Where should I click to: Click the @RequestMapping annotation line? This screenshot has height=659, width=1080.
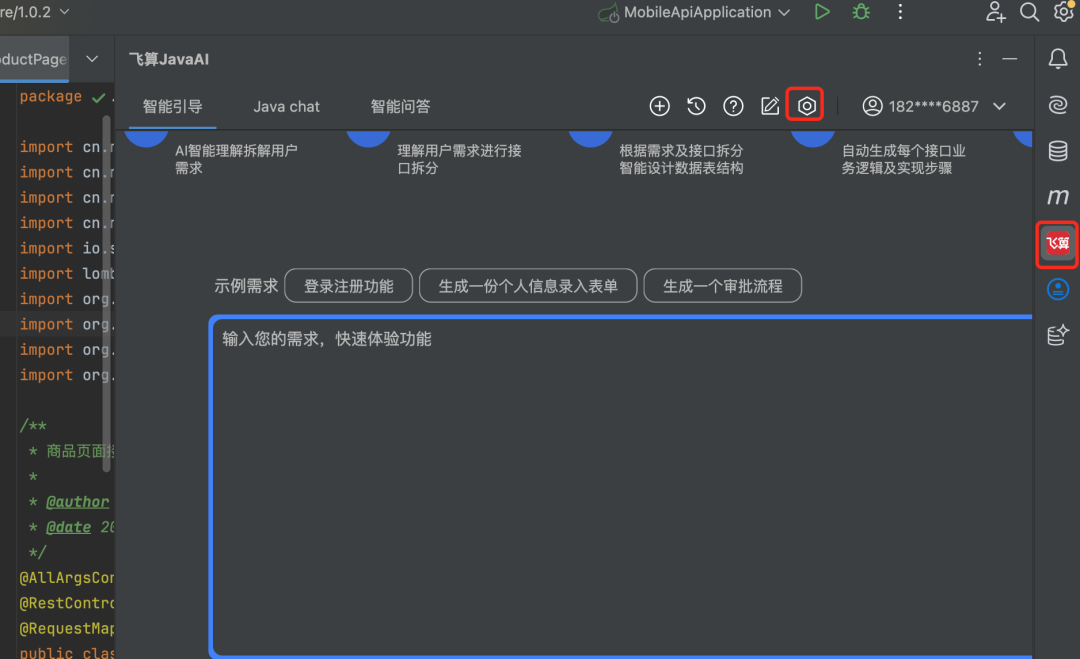[67, 629]
